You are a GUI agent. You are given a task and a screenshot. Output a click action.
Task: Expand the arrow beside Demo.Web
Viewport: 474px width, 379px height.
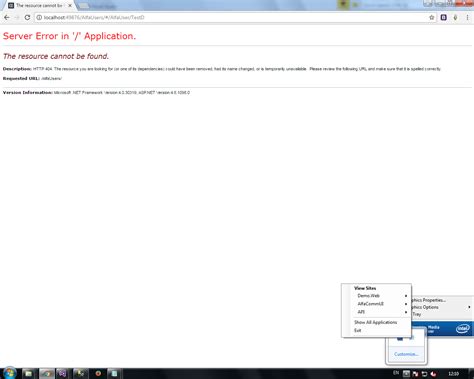[406, 296]
